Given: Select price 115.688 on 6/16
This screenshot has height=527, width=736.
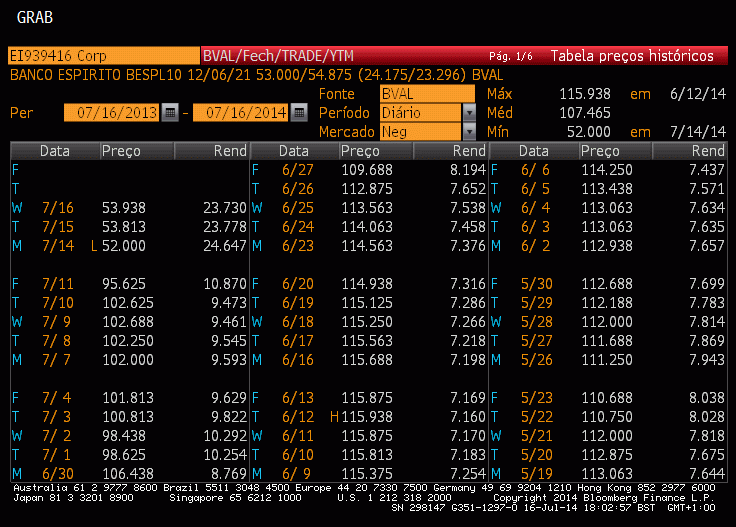Looking at the screenshot, I should (367, 360).
